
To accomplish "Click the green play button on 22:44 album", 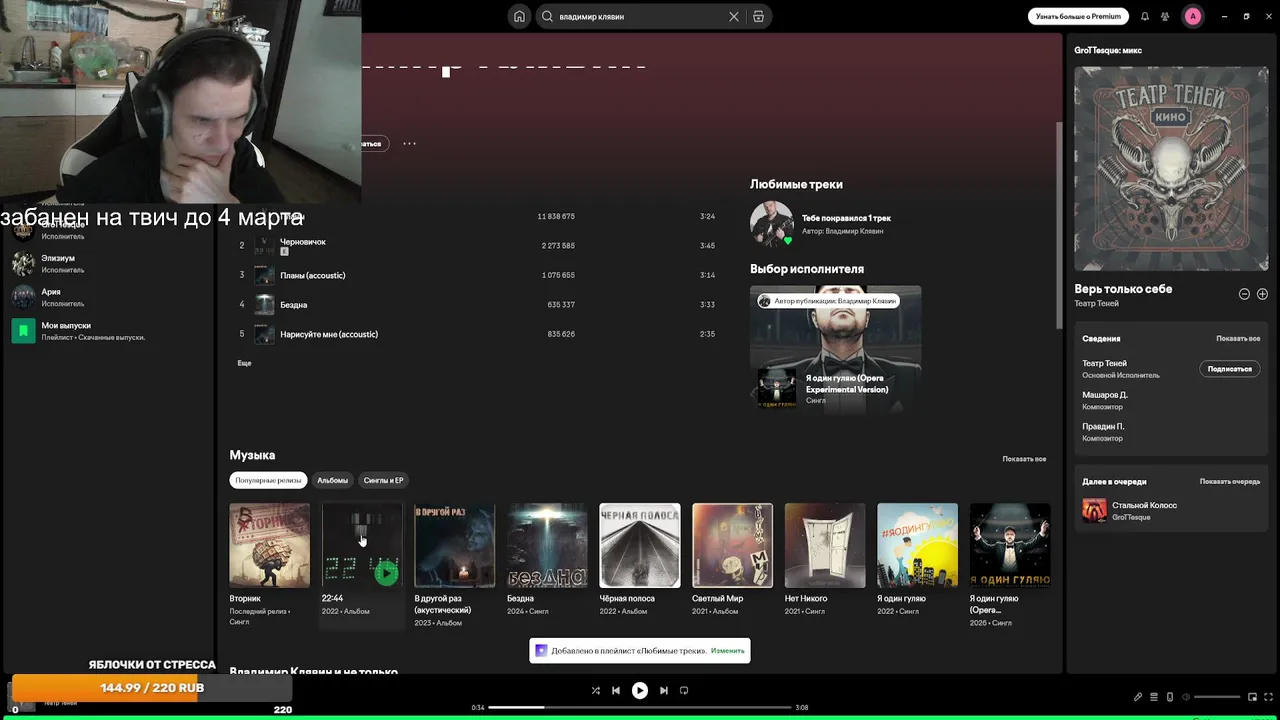I will (386, 572).
